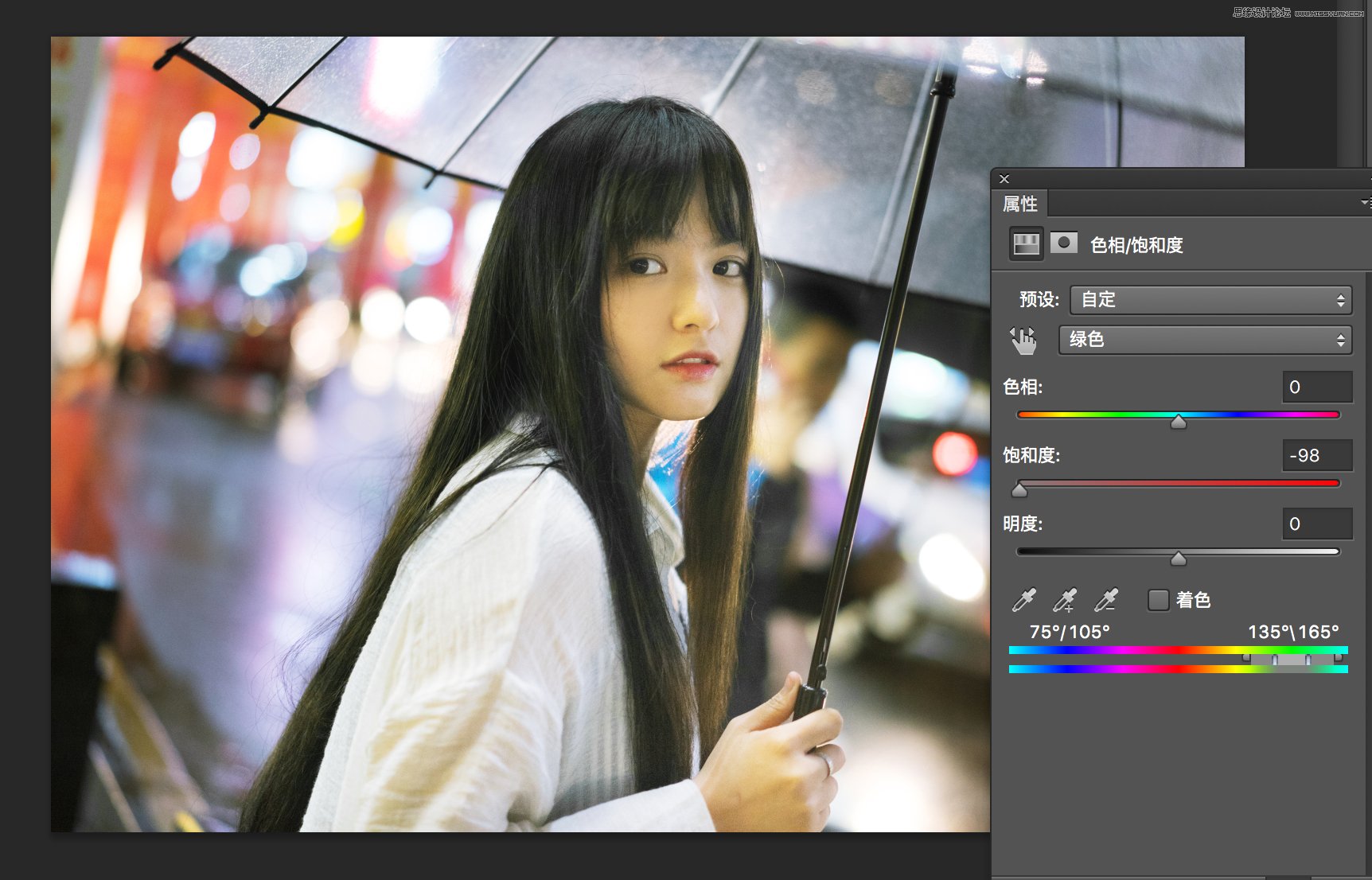Open the 预设 preset dropdown showing 自定
The width and height of the screenshot is (1372, 880).
pyautogui.click(x=1210, y=300)
